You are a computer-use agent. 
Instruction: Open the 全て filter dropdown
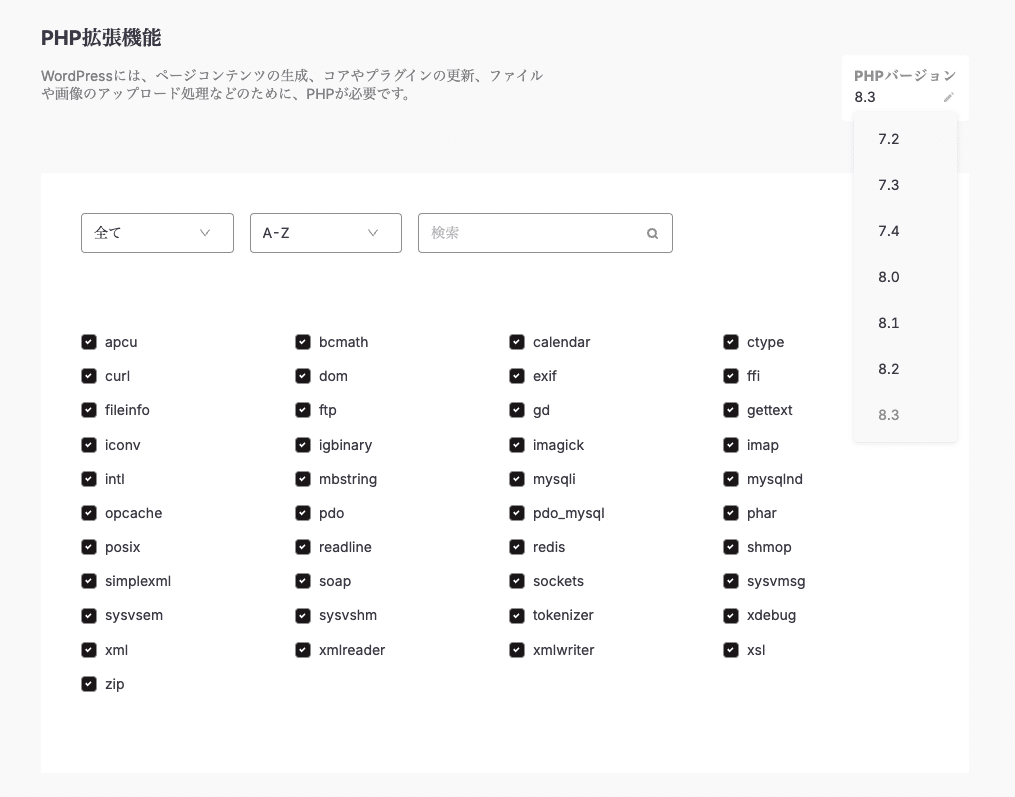(157, 232)
